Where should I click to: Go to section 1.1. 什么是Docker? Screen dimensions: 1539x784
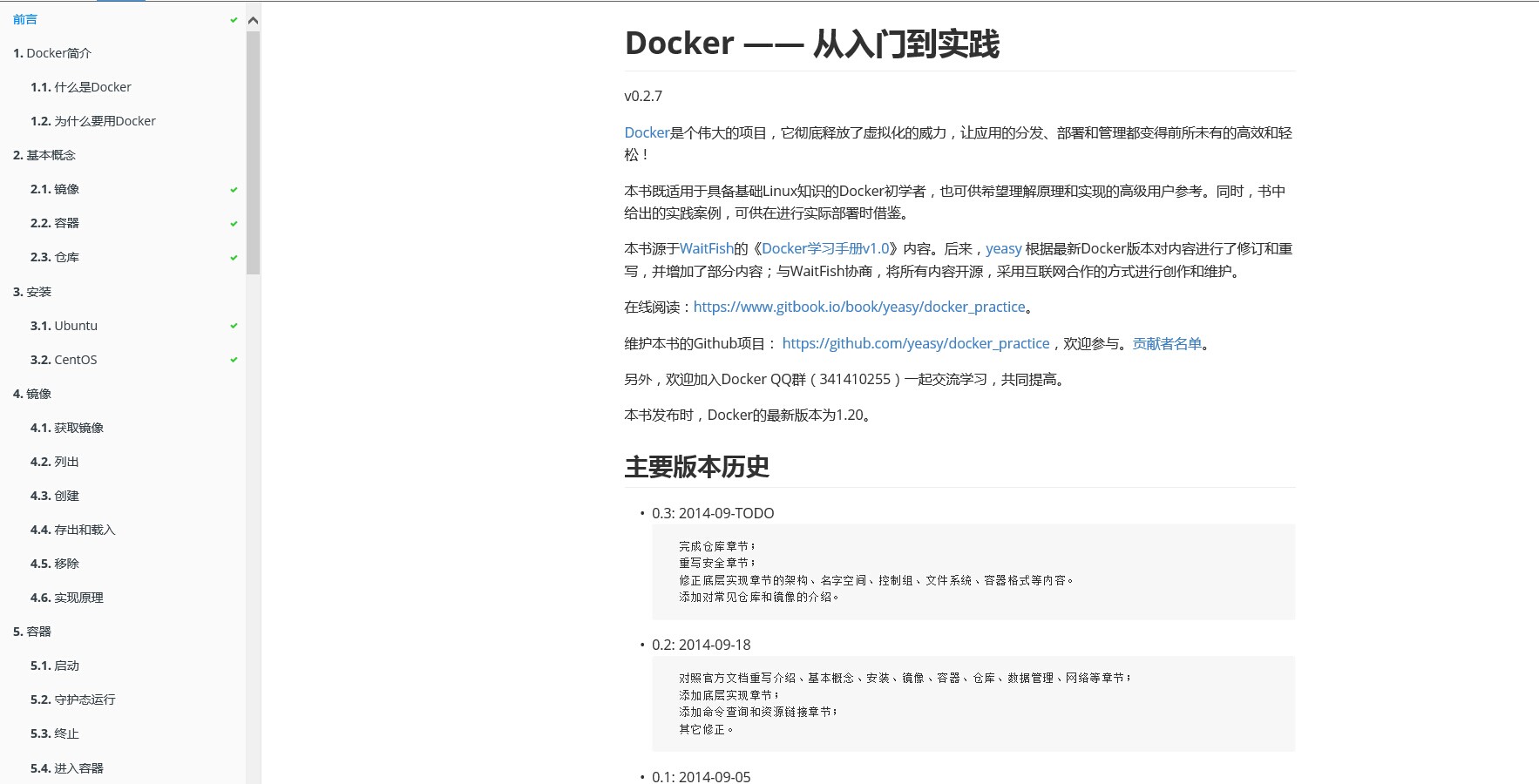(x=81, y=87)
